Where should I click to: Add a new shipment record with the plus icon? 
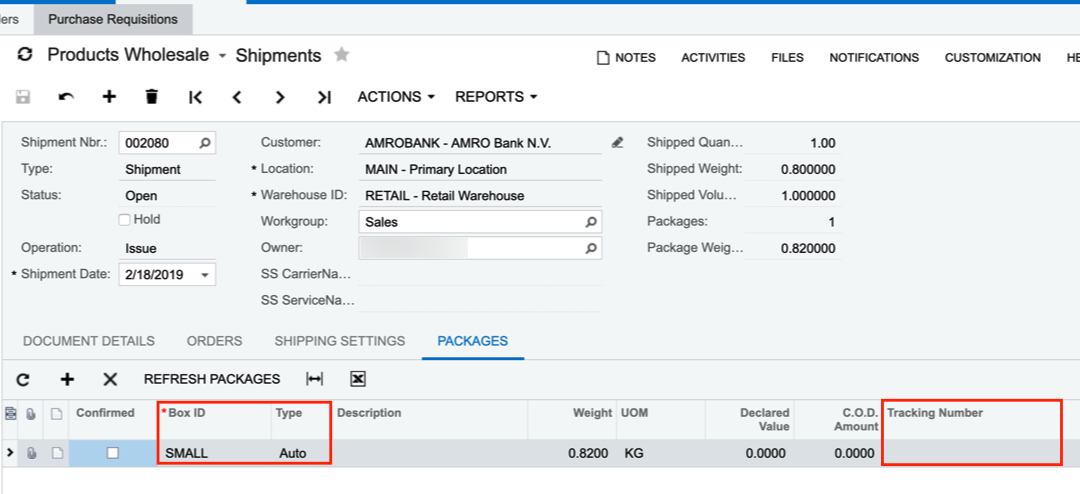pos(109,97)
